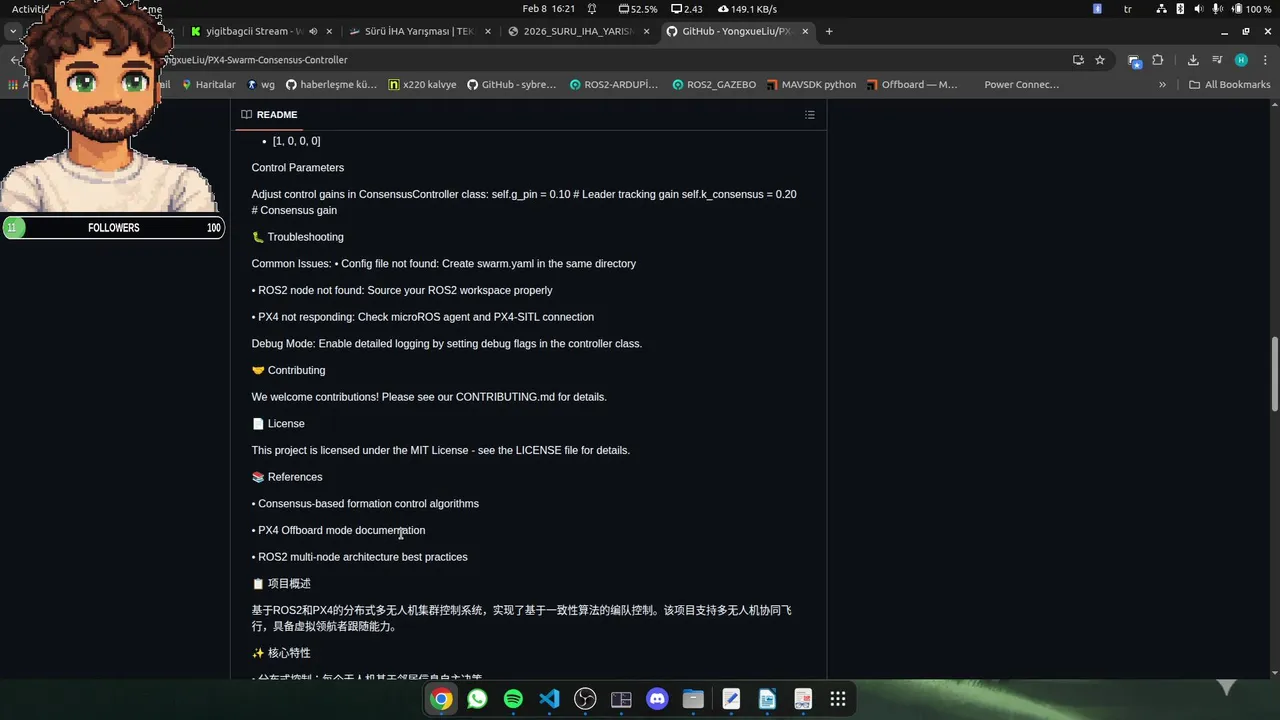1280x720 pixels.
Task: Open the Files manager from the dock
Action: [x=693, y=699]
